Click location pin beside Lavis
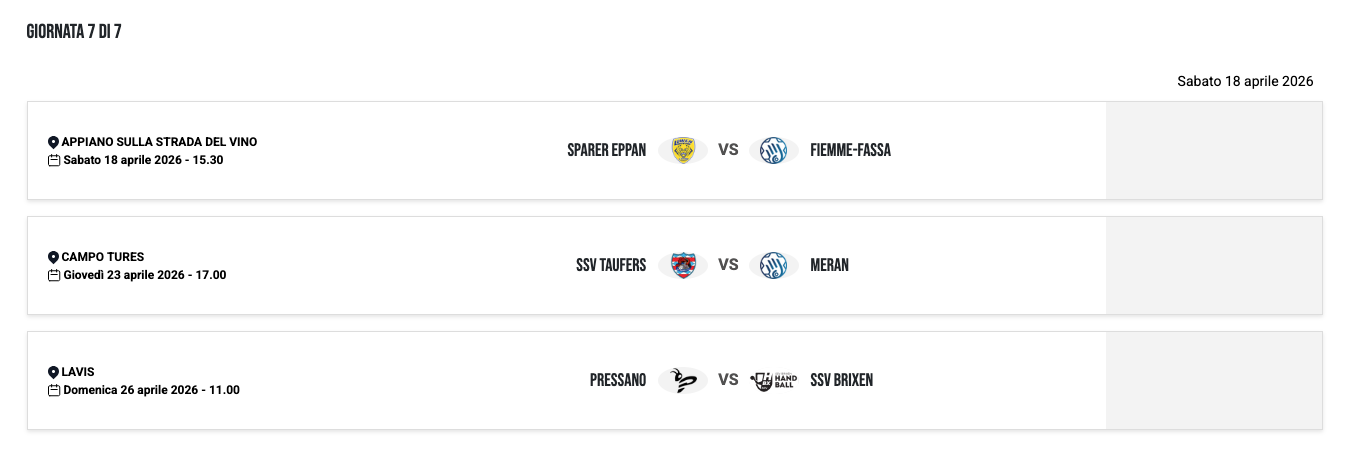 (x=54, y=373)
